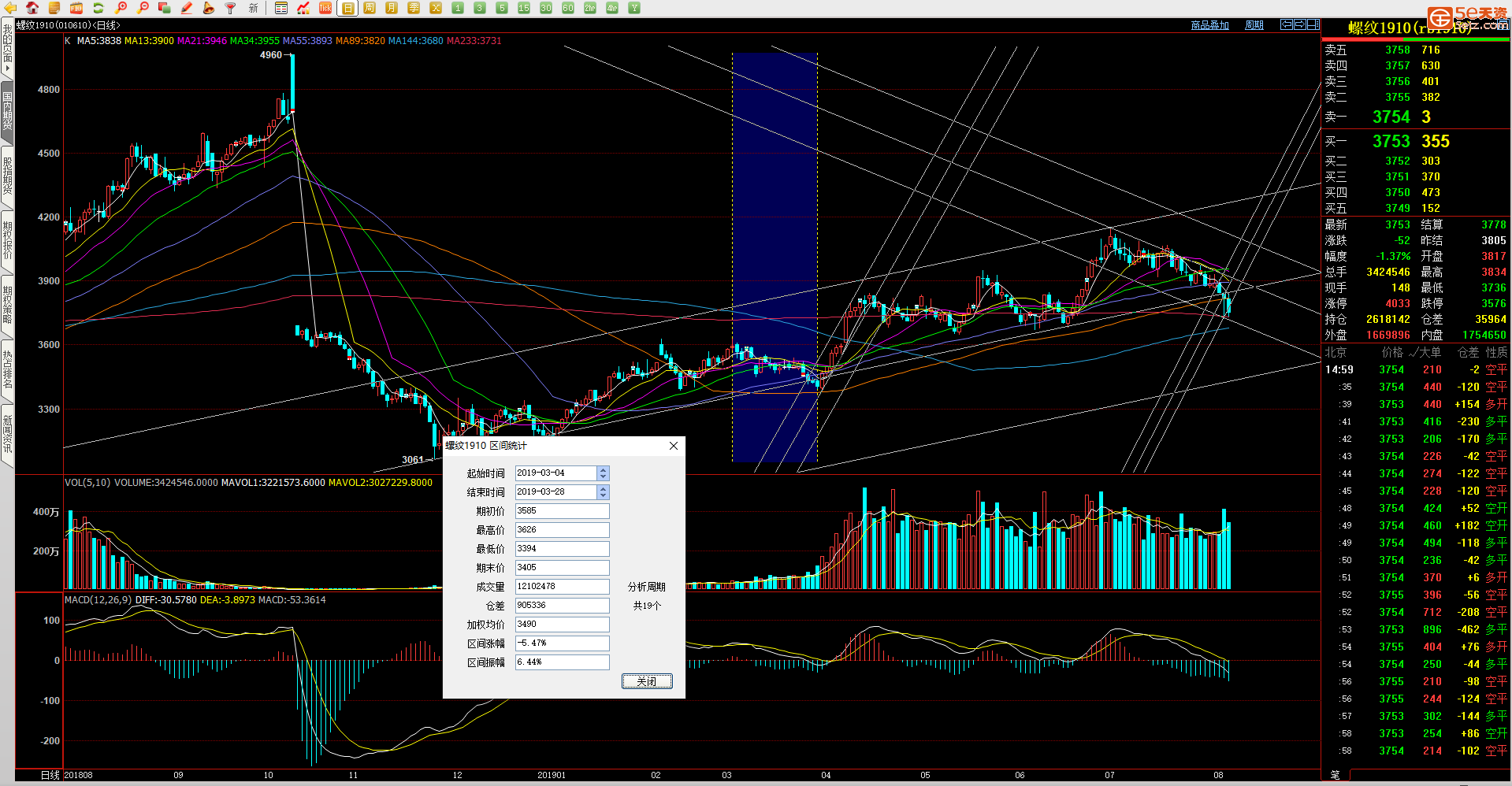Select the 5-minute period button
1512x786 pixels.
(x=502, y=8)
